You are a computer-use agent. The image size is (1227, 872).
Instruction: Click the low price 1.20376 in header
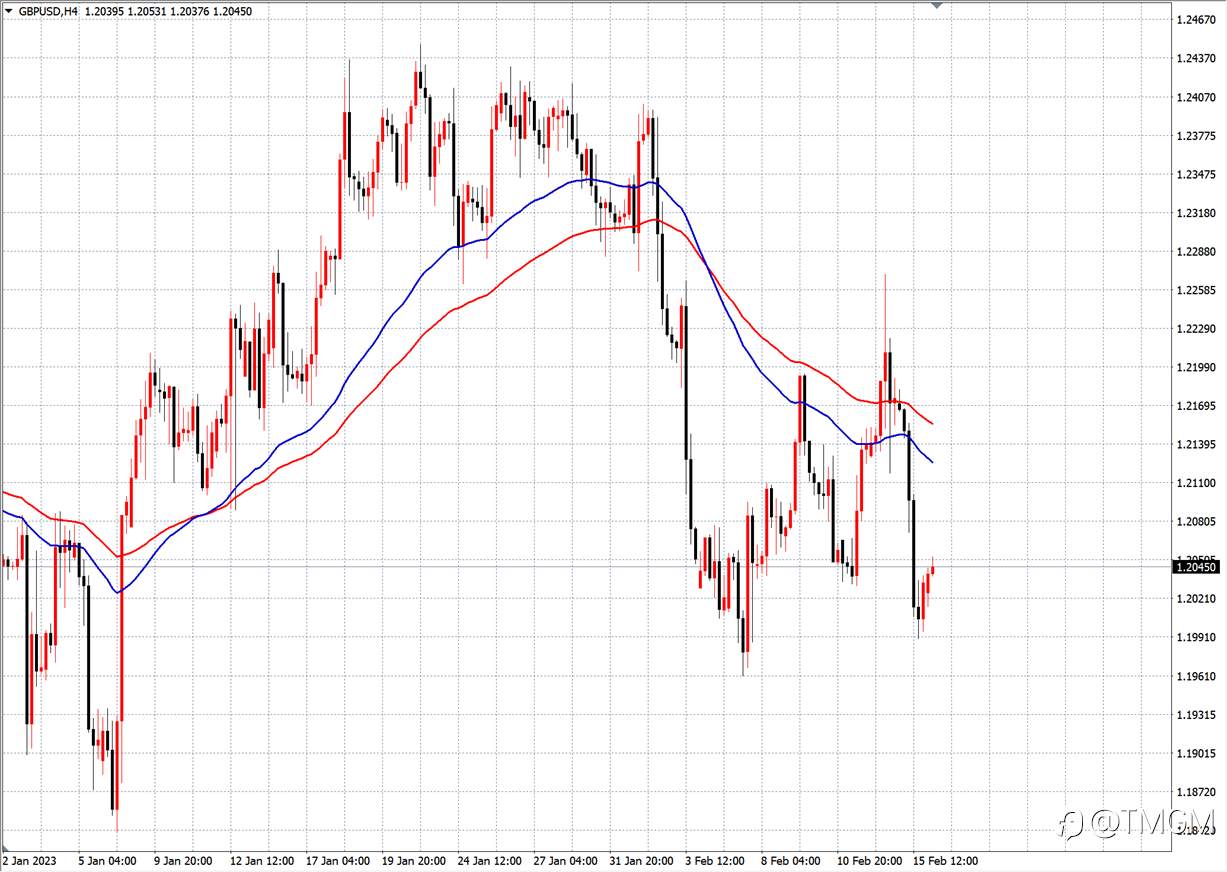(191, 11)
